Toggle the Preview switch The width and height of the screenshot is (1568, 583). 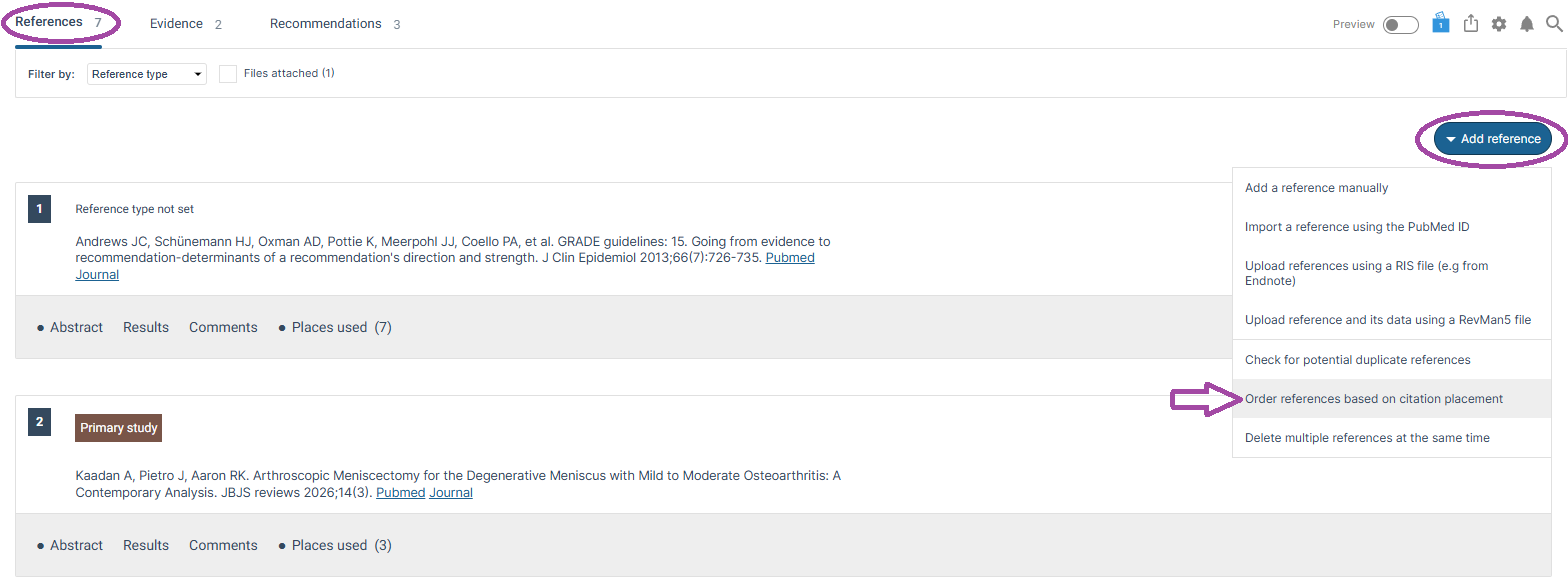pos(1400,25)
